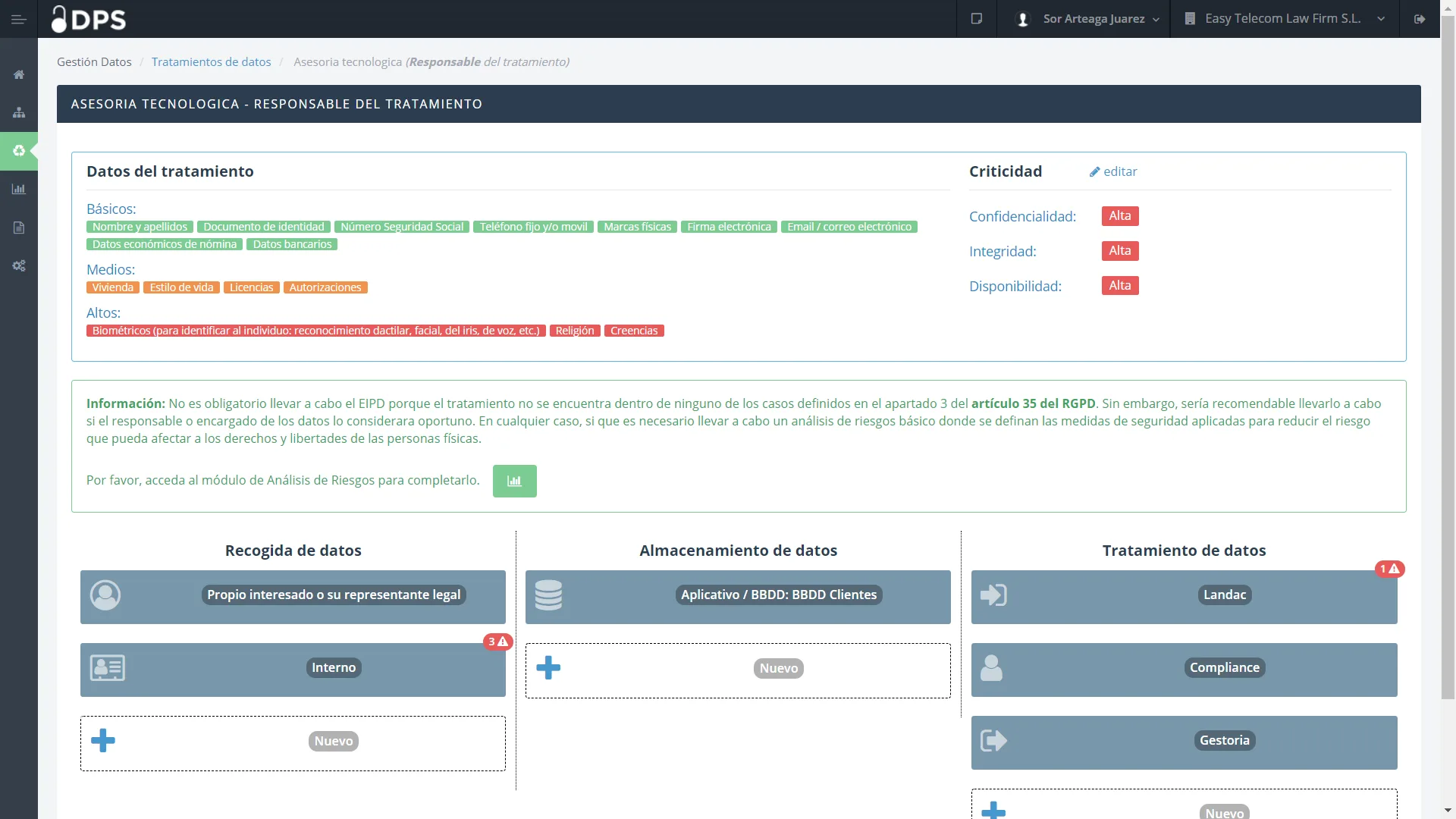Click the Datos bancarios tag
The image size is (1456, 819).
292,244
